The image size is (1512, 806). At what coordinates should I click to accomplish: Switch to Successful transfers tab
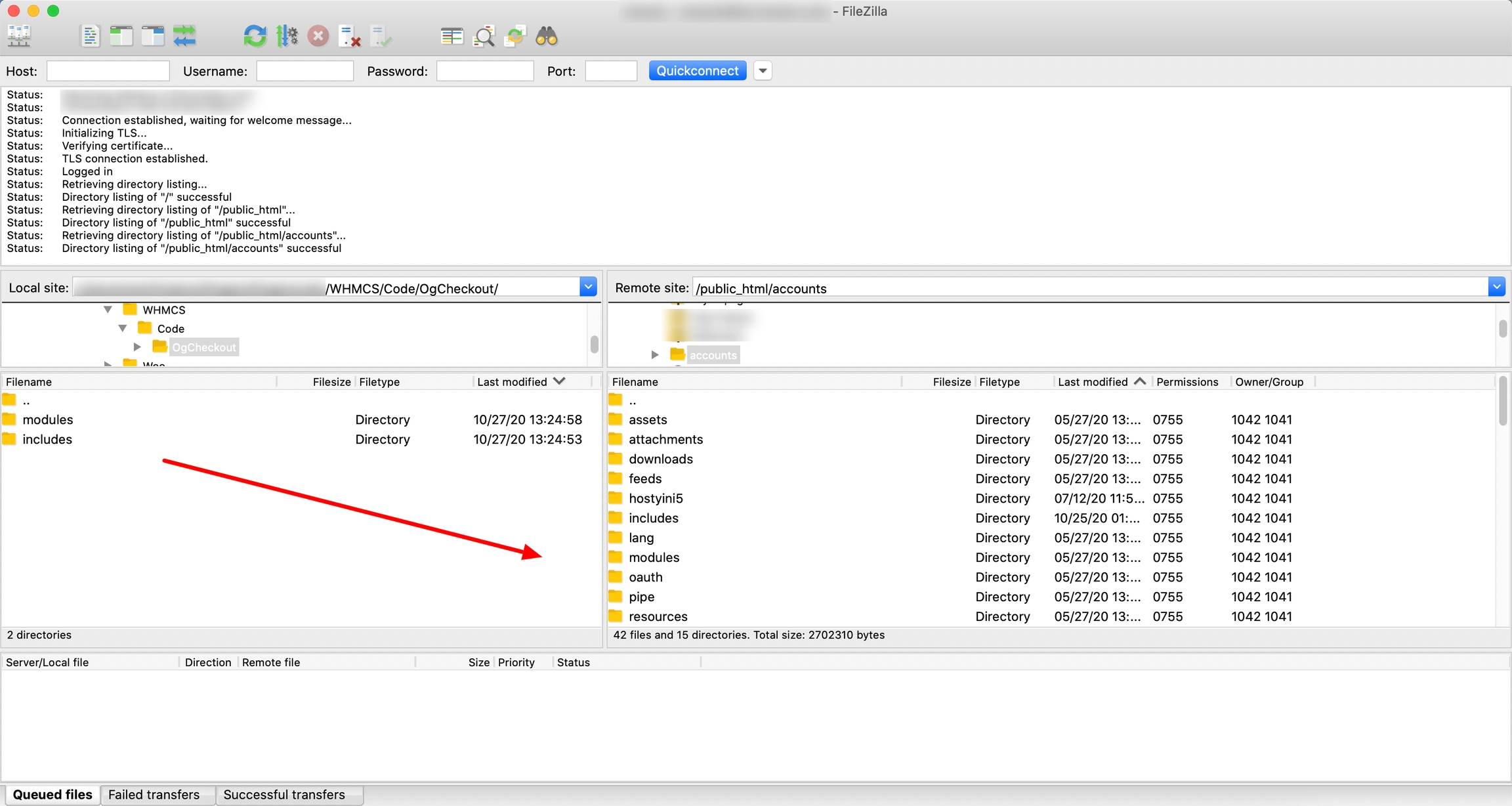click(x=283, y=795)
